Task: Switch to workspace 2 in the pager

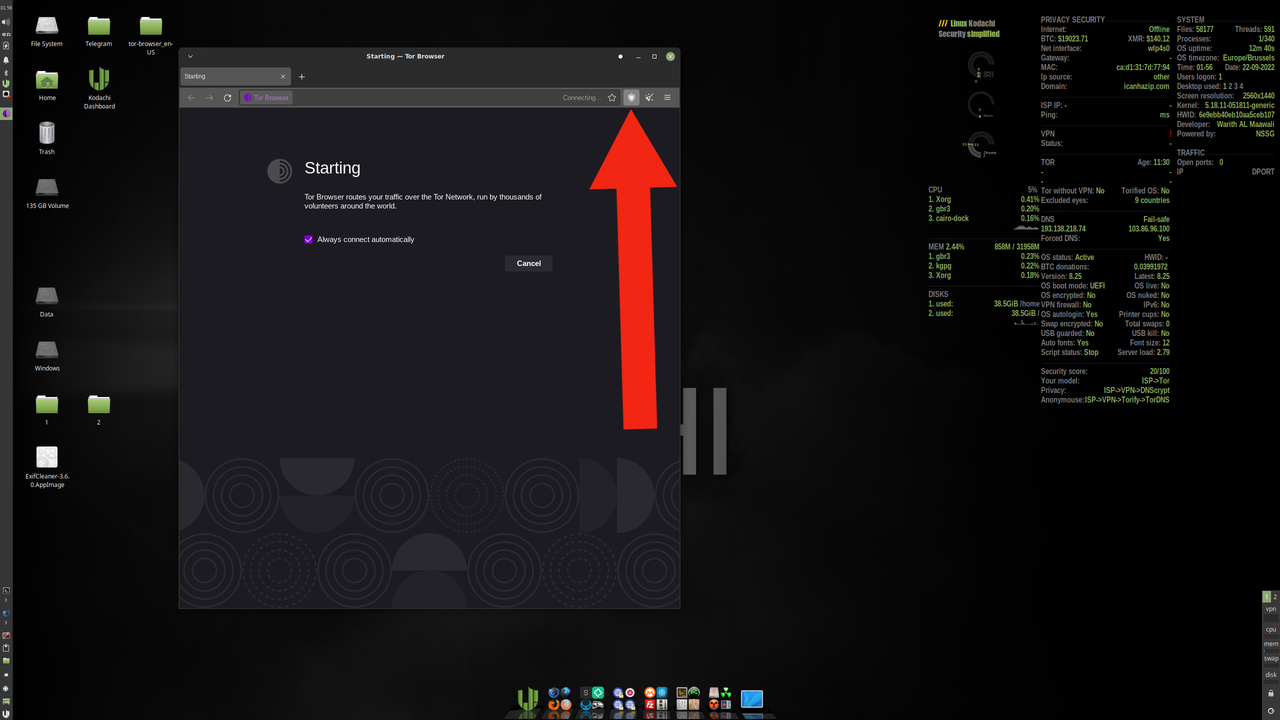Action: [x=1275, y=597]
